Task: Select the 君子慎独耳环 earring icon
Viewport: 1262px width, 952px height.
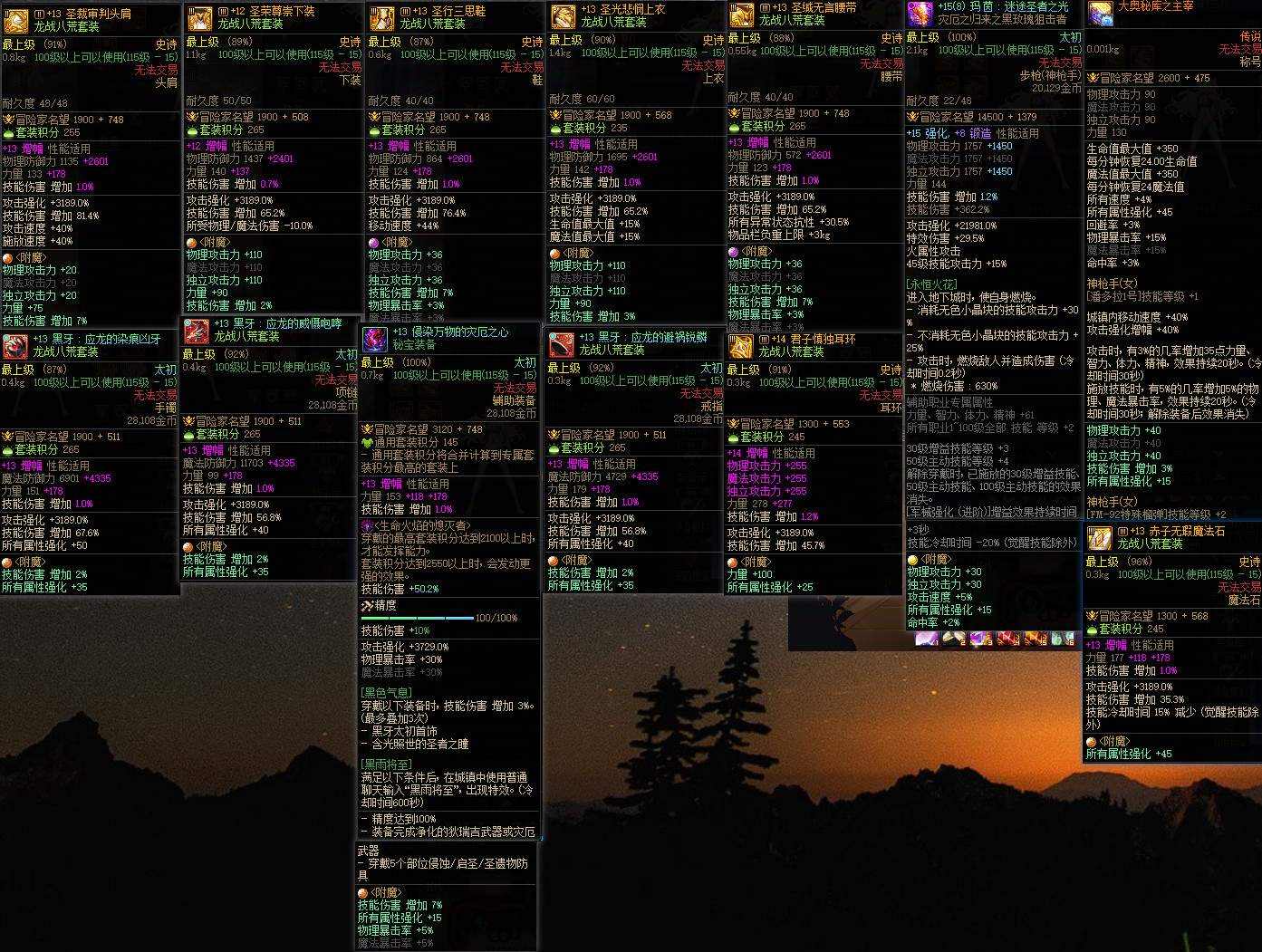Action: click(741, 346)
